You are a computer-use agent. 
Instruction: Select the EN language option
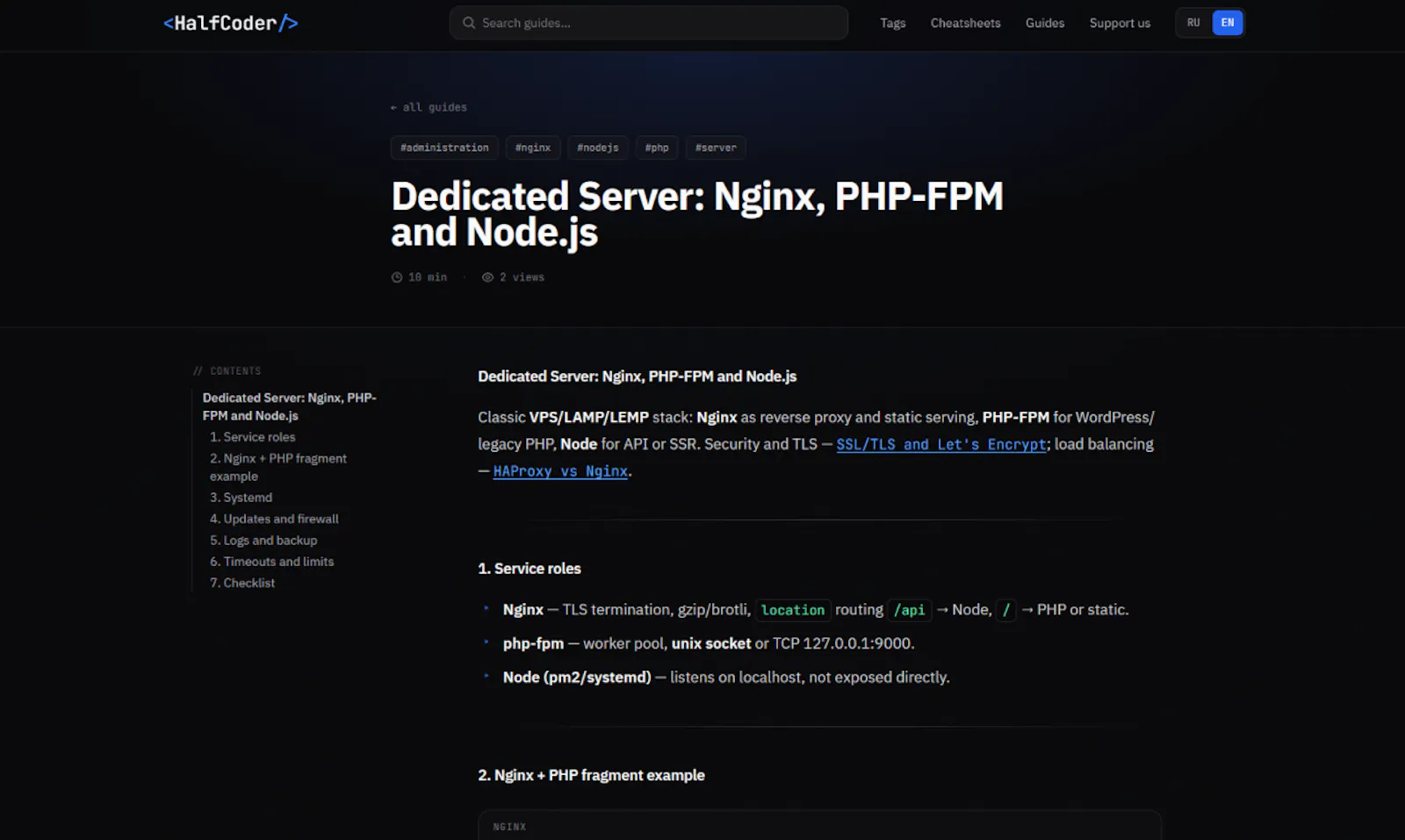click(1228, 23)
